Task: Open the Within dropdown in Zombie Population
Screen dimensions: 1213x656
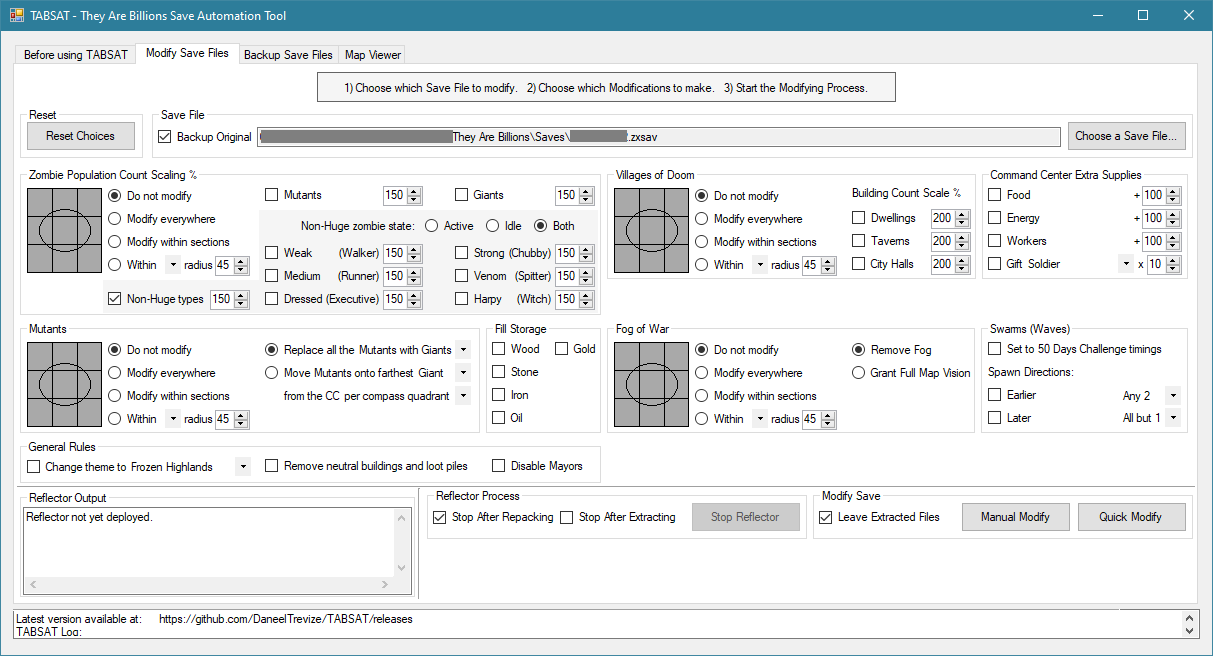Action: tap(172, 265)
